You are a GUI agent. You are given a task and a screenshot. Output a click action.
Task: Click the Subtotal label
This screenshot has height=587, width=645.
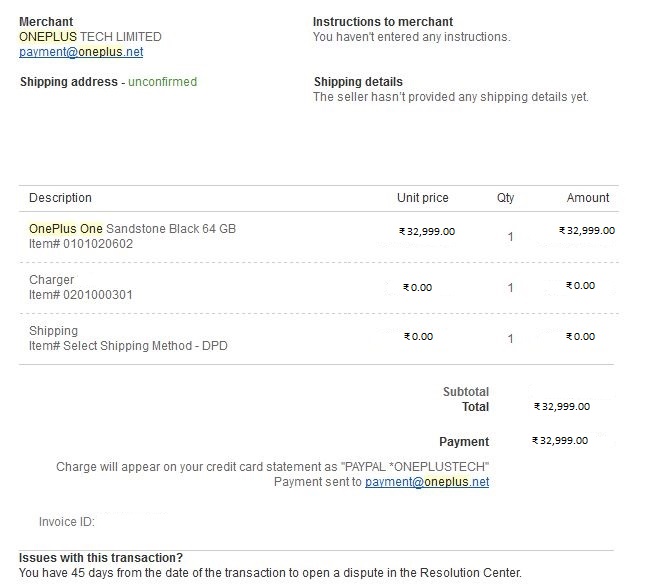(466, 392)
